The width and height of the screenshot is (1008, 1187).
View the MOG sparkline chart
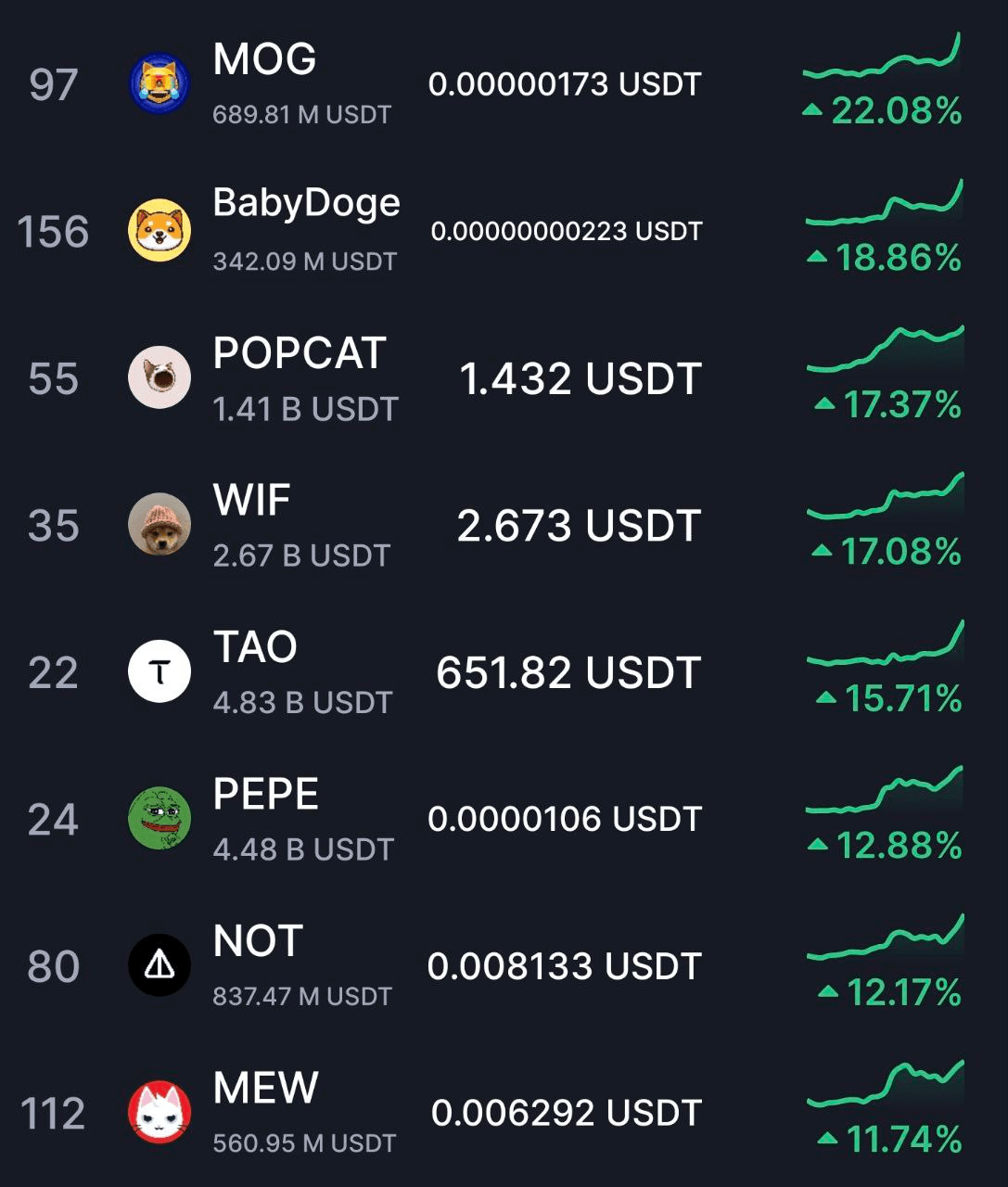click(x=882, y=56)
